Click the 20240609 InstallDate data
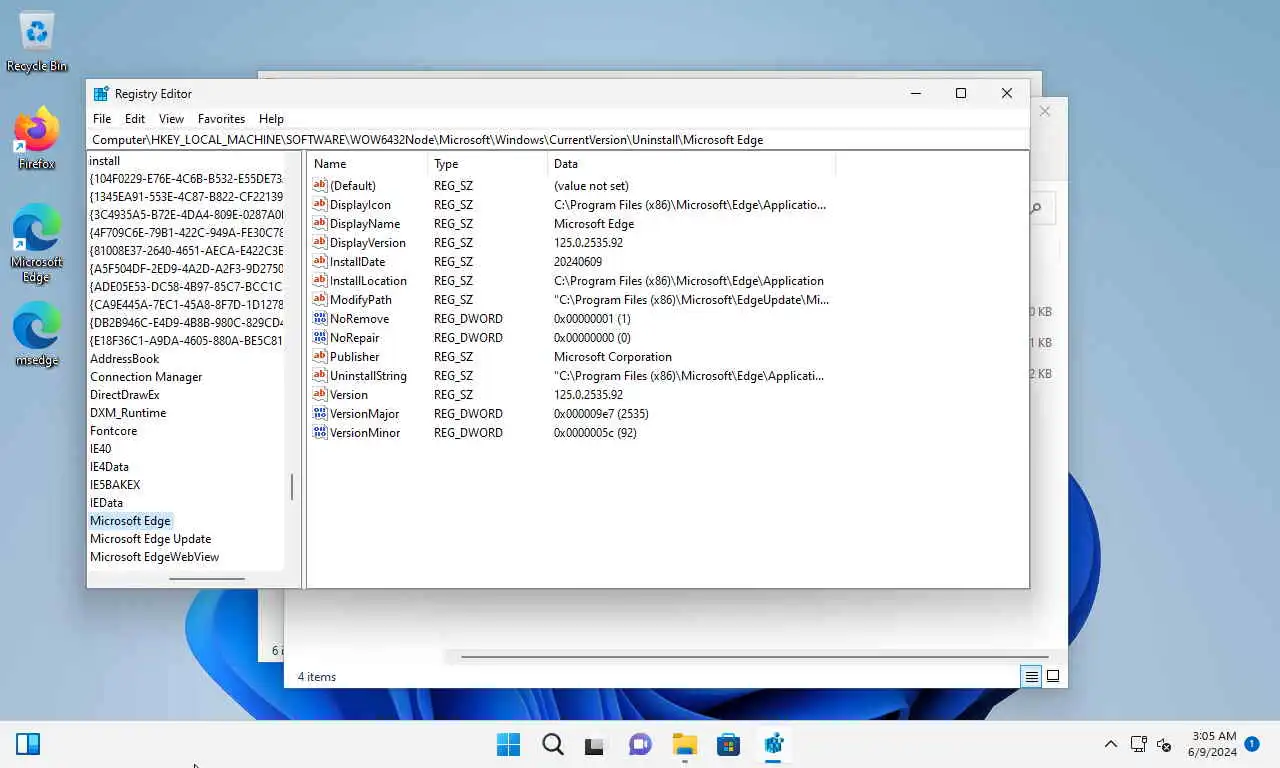The height and width of the screenshot is (768, 1280). pos(578,262)
